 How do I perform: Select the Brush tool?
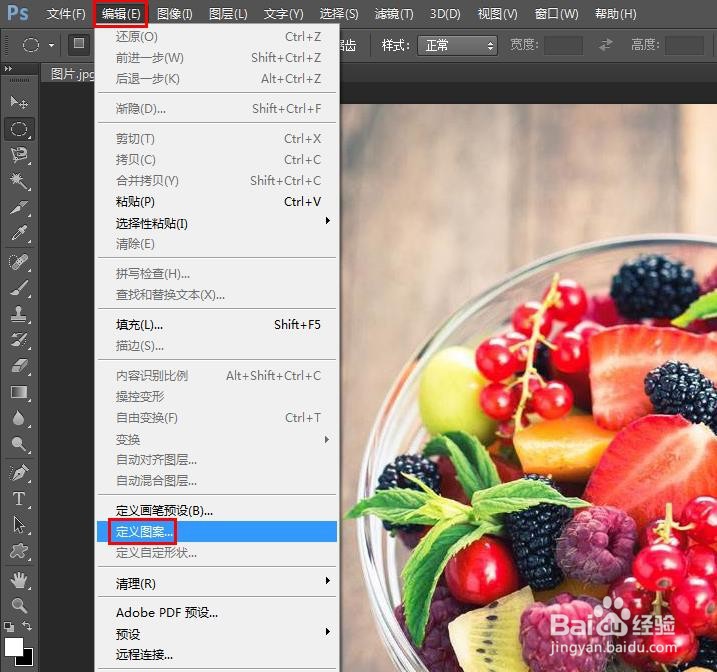(x=19, y=288)
